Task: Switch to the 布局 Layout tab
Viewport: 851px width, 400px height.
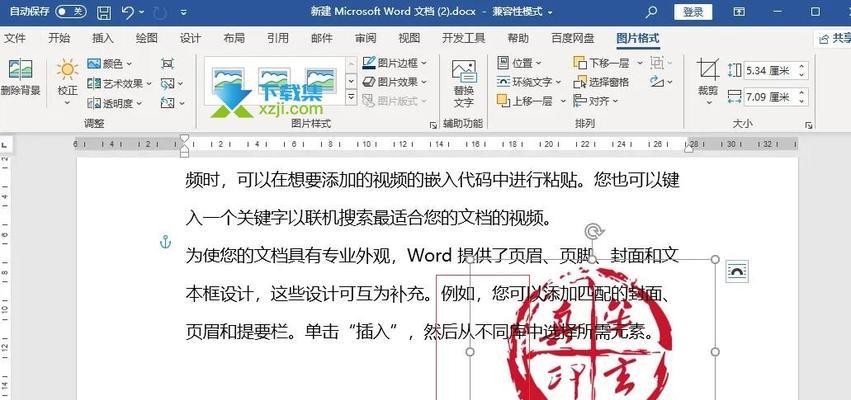Action: point(234,38)
